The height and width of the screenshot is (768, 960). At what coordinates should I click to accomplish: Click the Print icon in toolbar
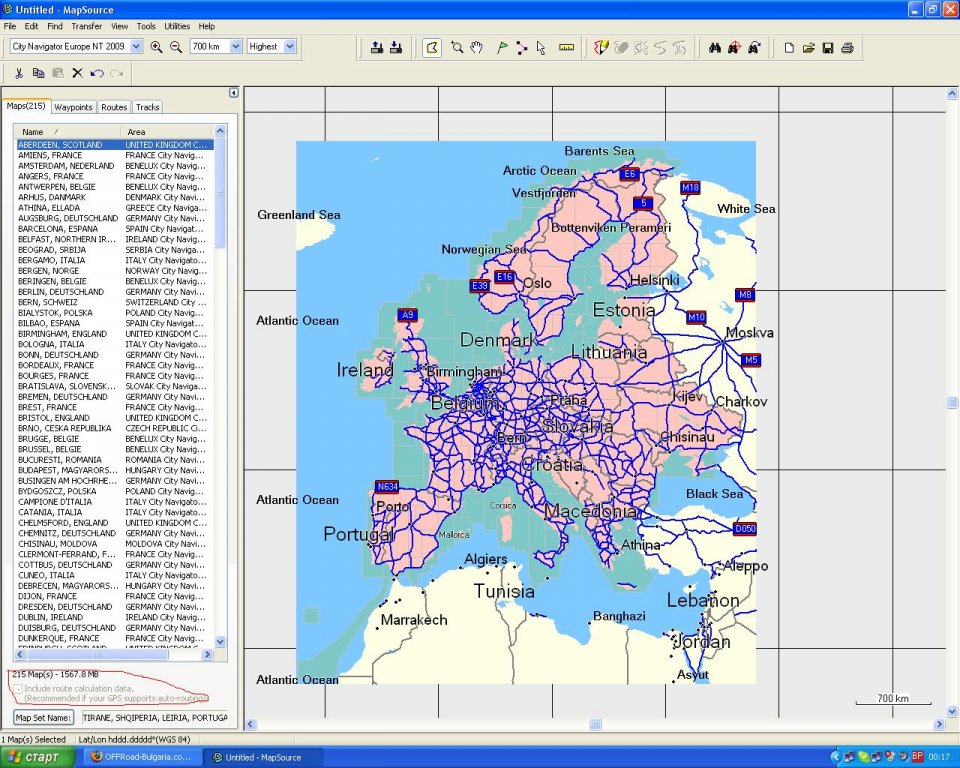847,47
